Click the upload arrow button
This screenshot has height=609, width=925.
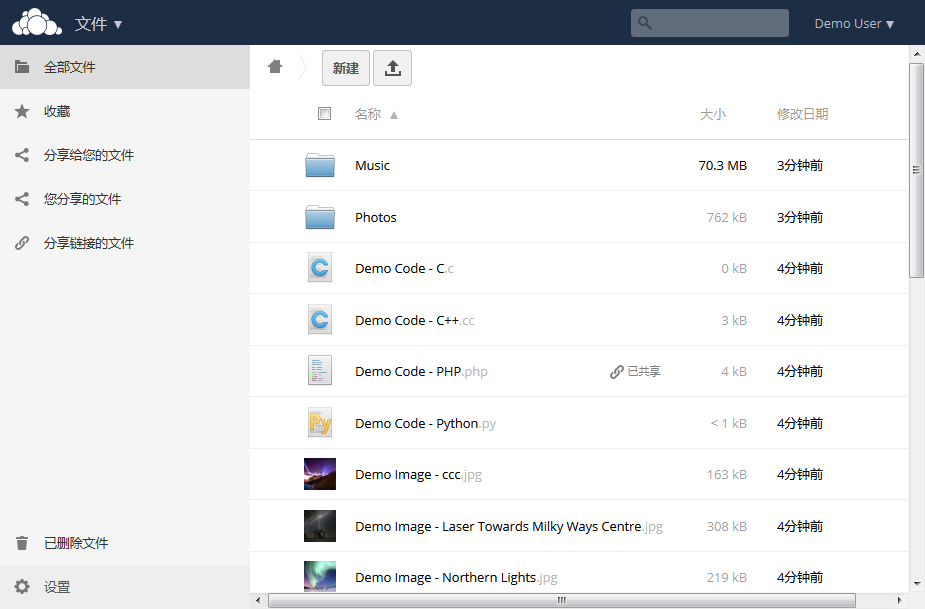click(x=392, y=68)
